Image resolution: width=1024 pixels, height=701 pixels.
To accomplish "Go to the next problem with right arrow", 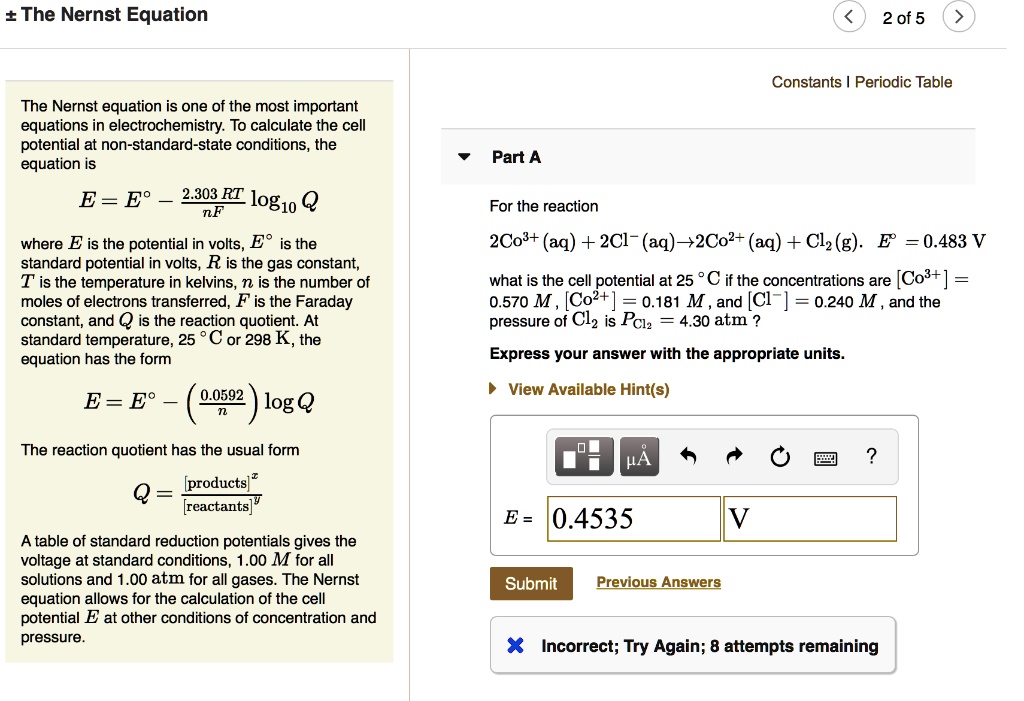I will click(x=959, y=17).
